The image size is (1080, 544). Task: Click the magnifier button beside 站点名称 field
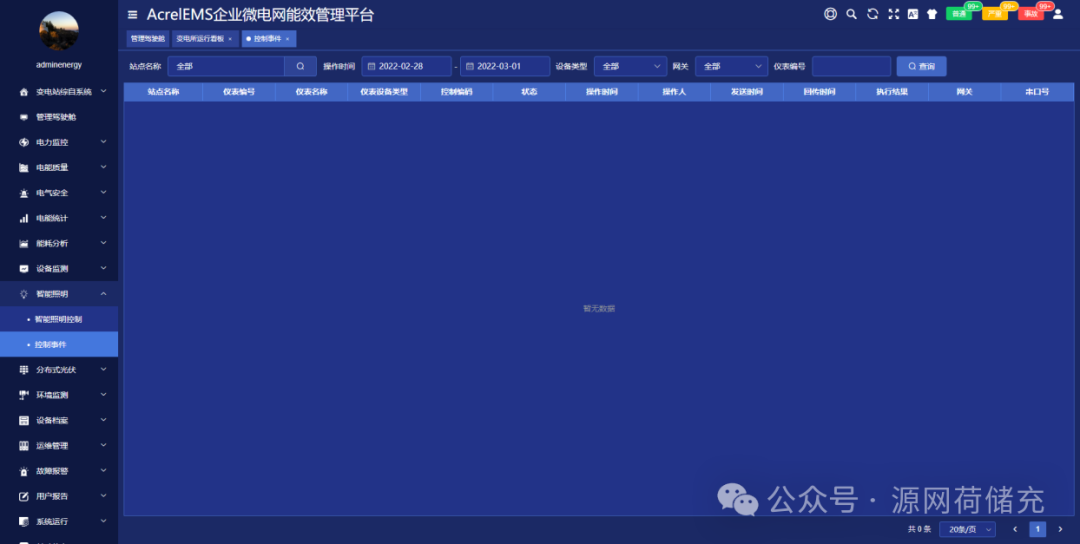click(x=300, y=66)
